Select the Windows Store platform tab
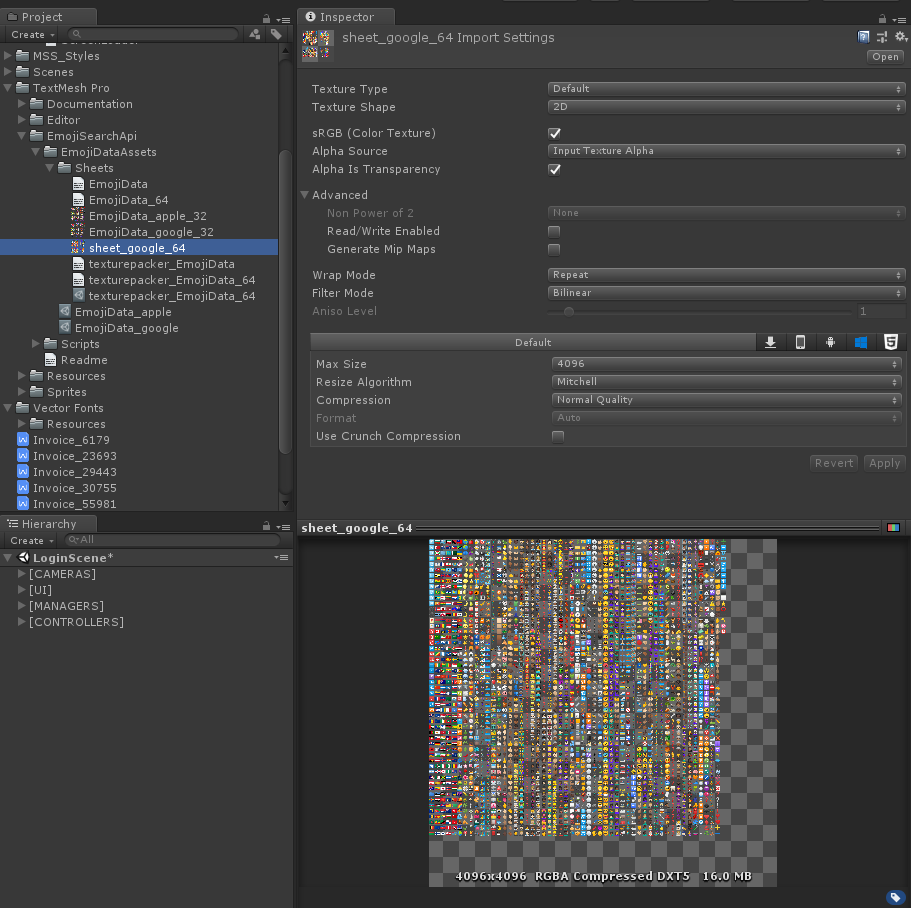Screen dimensions: 911x908 pyautogui.click(x=860, y=342)
